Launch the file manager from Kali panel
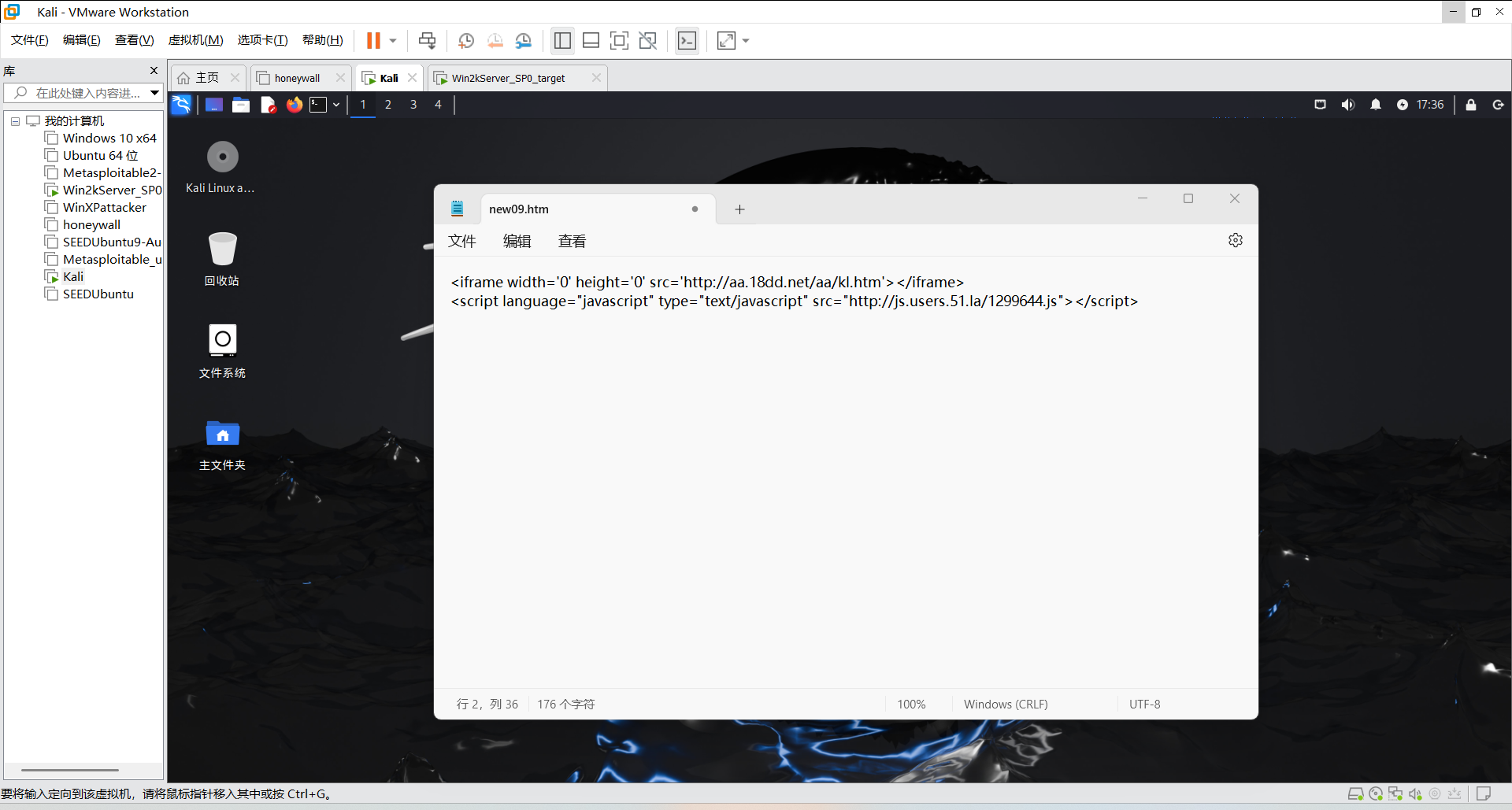 tap(241, 105)
